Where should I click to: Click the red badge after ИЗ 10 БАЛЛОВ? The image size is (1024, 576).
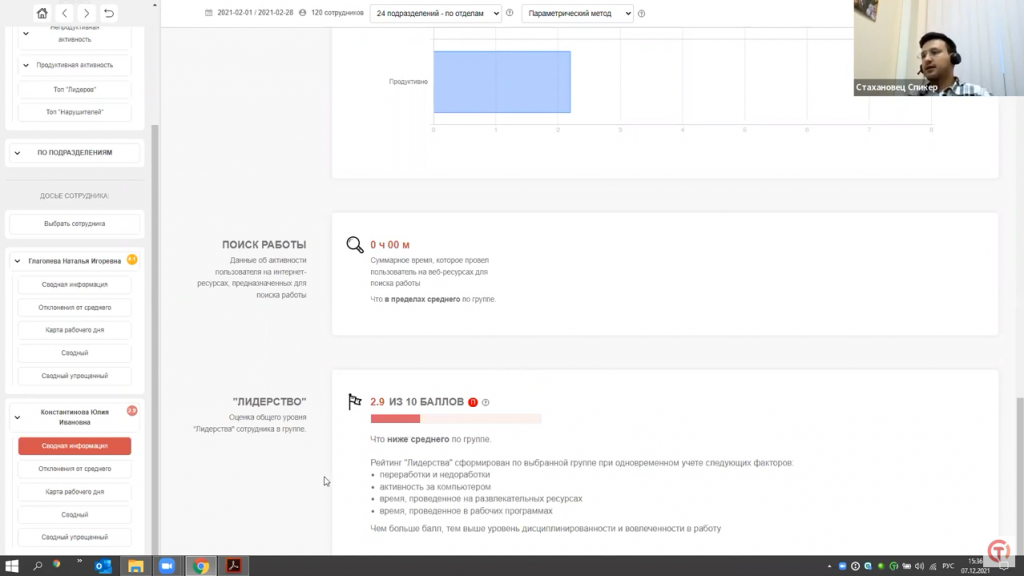473,402
